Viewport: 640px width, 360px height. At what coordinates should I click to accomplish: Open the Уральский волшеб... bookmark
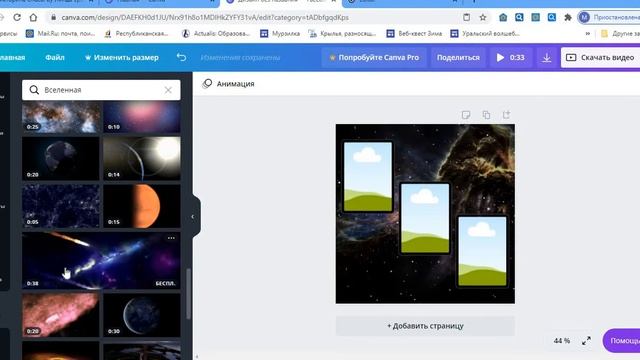[x=485, y=33]
